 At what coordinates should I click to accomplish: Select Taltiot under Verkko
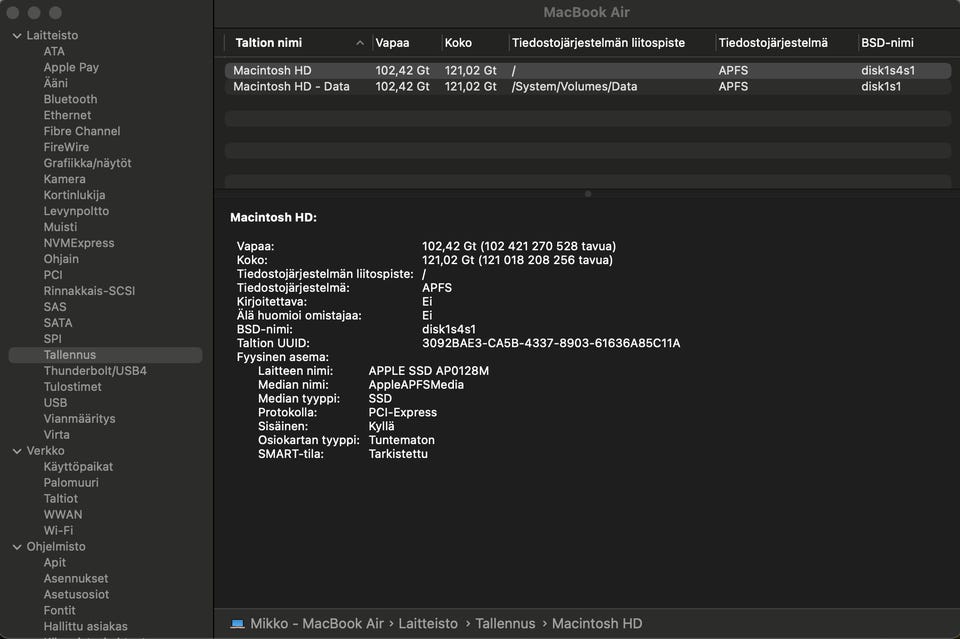click(60, 498)
